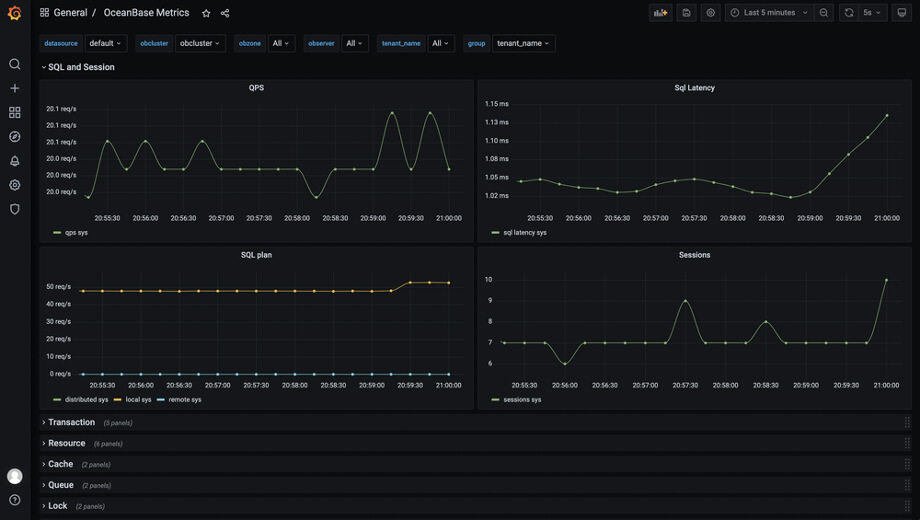Expand the Resource row
Screen dimensions: 920x520
(x=66, y=443)
